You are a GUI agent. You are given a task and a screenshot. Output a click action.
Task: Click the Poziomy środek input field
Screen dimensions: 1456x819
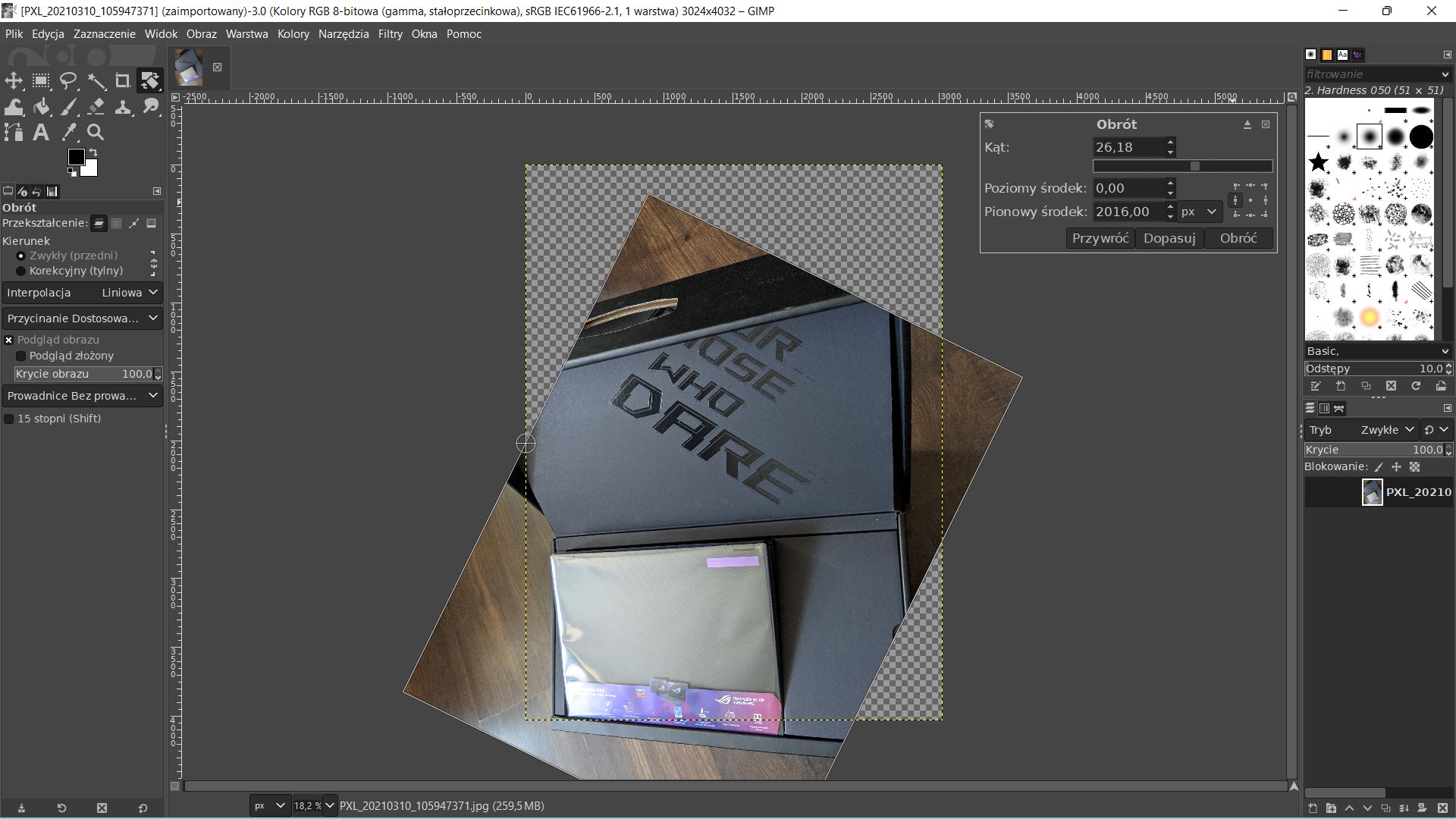1128,188
